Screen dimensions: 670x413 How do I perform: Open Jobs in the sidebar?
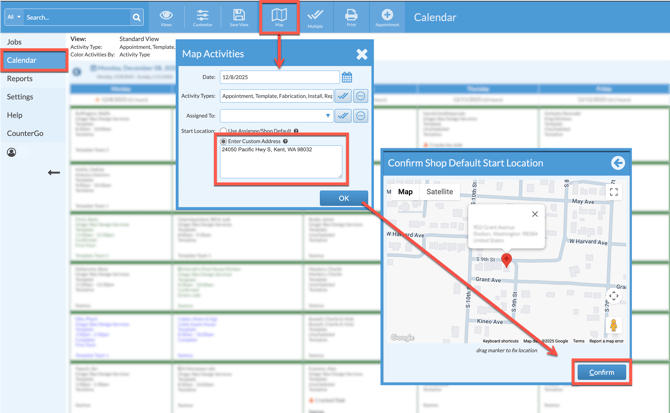14,42
